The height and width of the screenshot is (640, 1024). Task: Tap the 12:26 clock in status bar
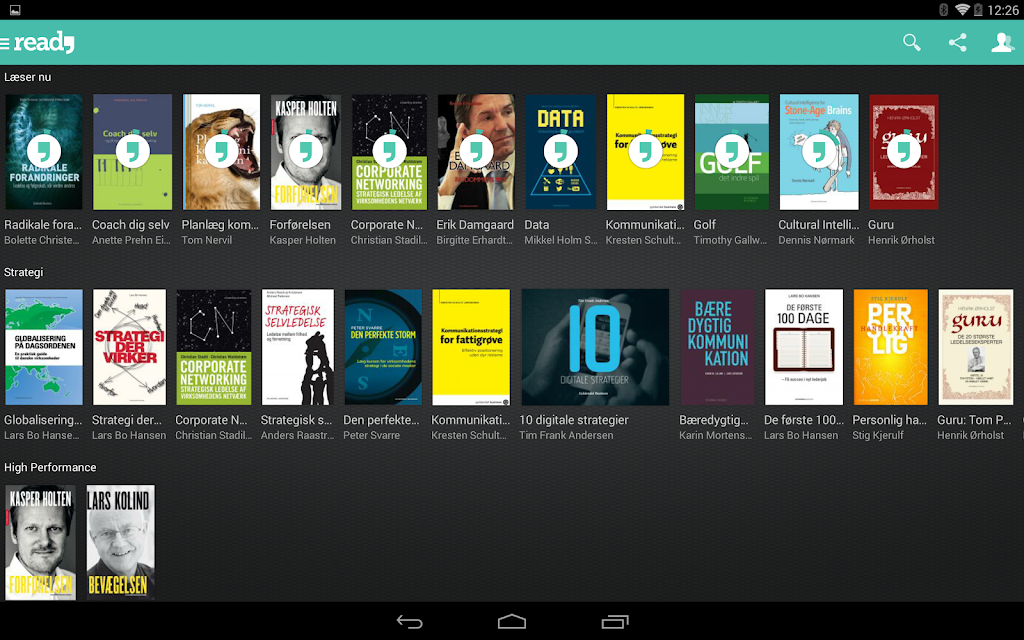pyautogui.click(x=1002, y=10)
